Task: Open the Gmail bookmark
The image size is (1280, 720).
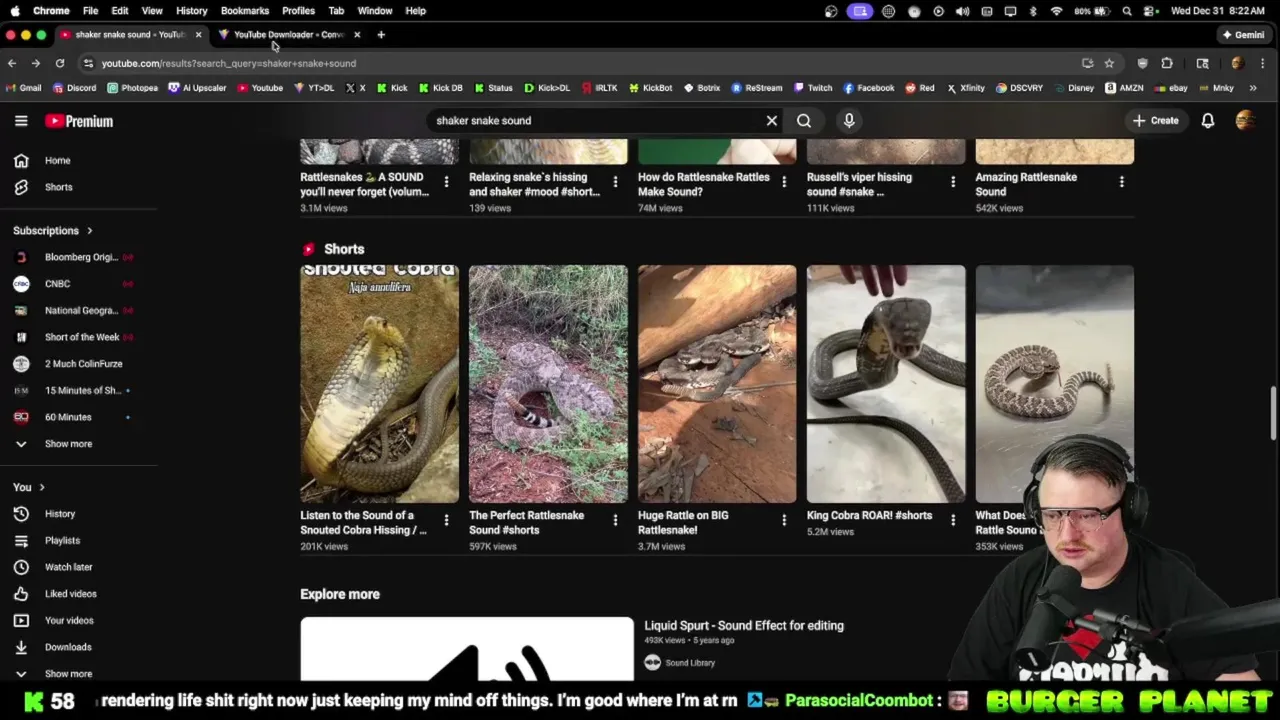Action: coord(23,88)
